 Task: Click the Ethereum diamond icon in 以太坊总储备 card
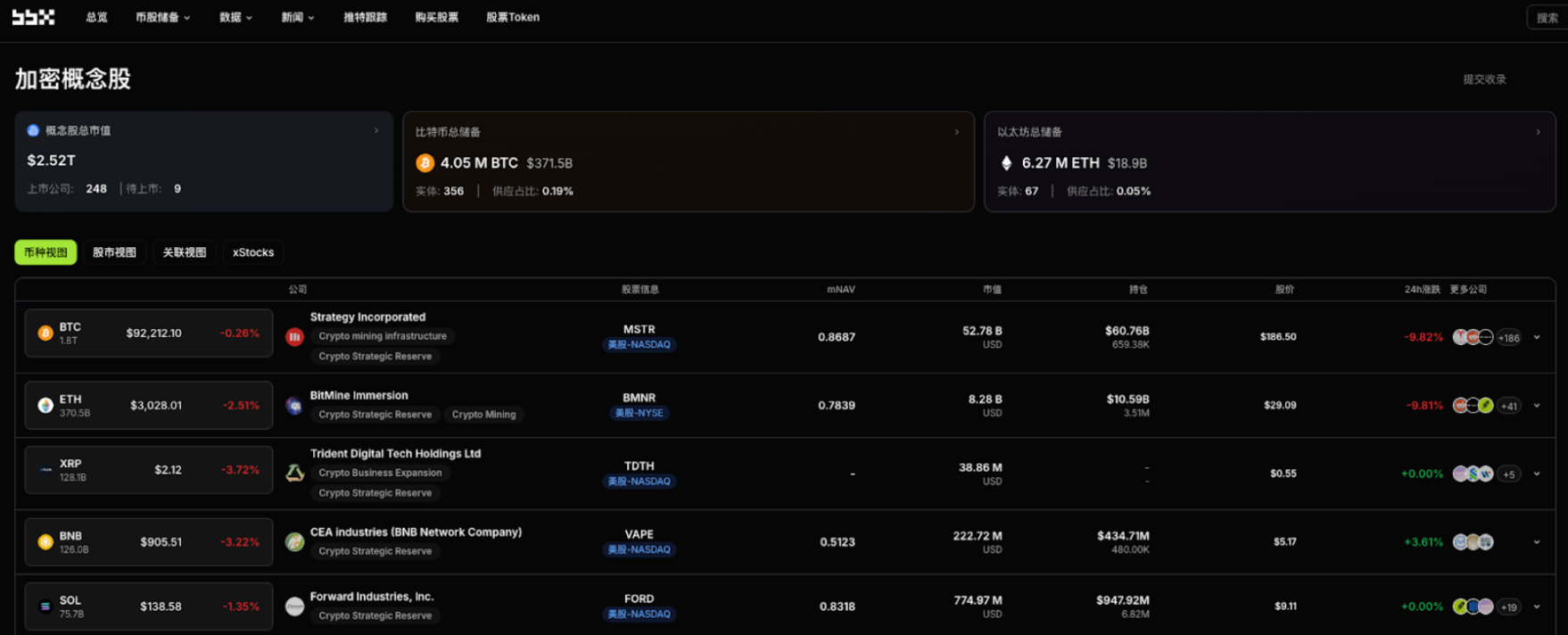(1007, 163)
